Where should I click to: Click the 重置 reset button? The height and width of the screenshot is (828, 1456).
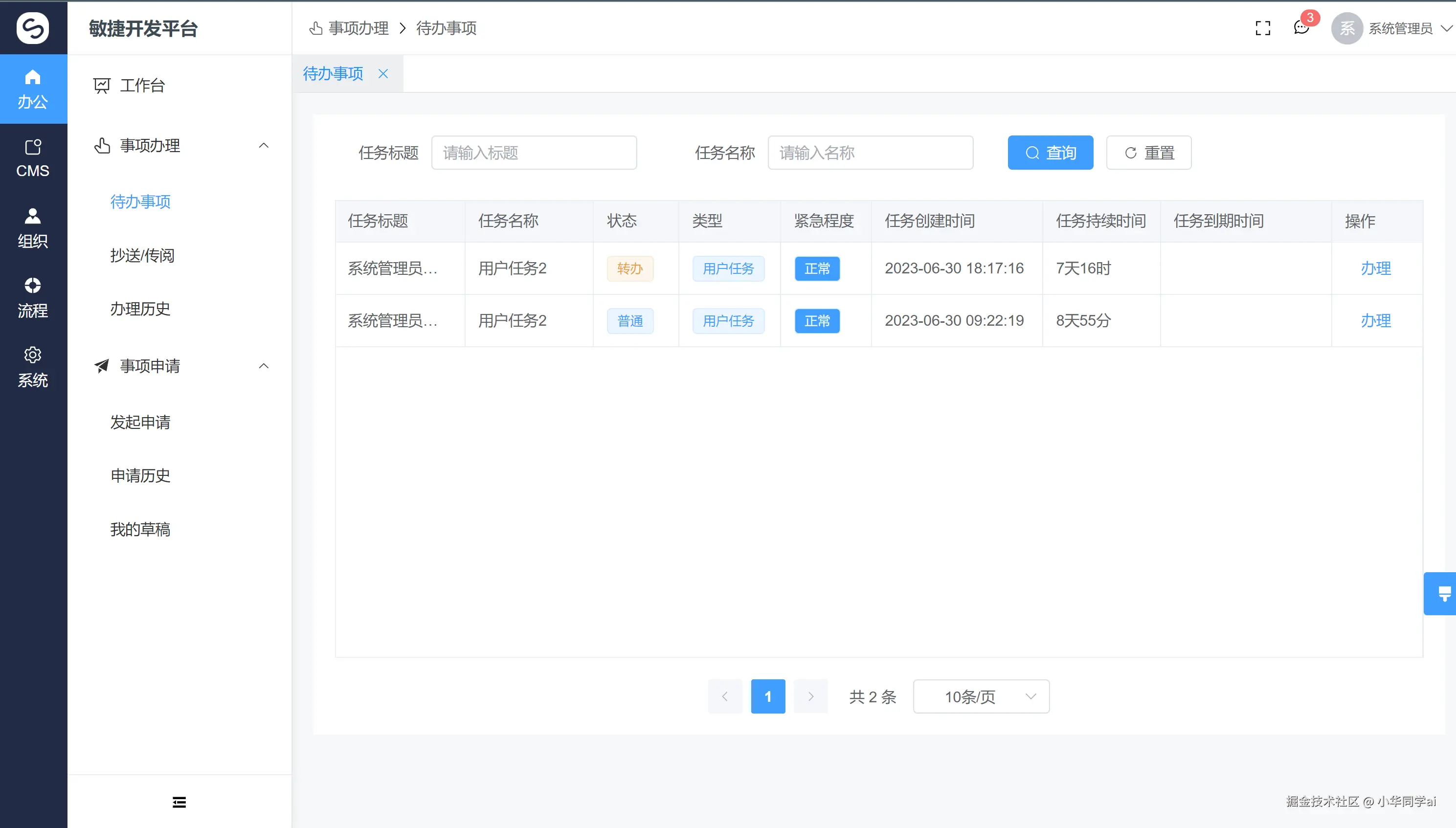click(x=1148, y=153)
